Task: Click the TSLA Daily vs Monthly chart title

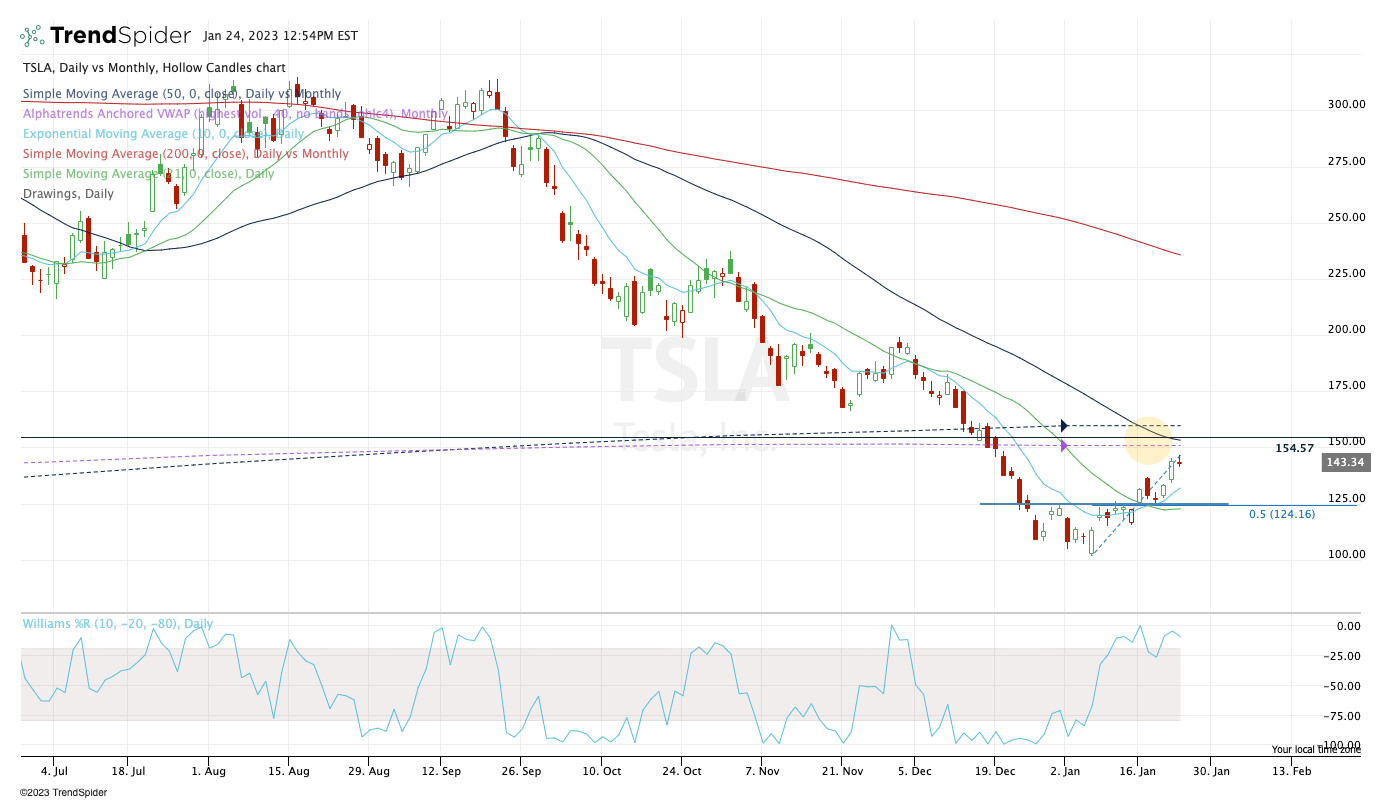Action: point(154,68)
